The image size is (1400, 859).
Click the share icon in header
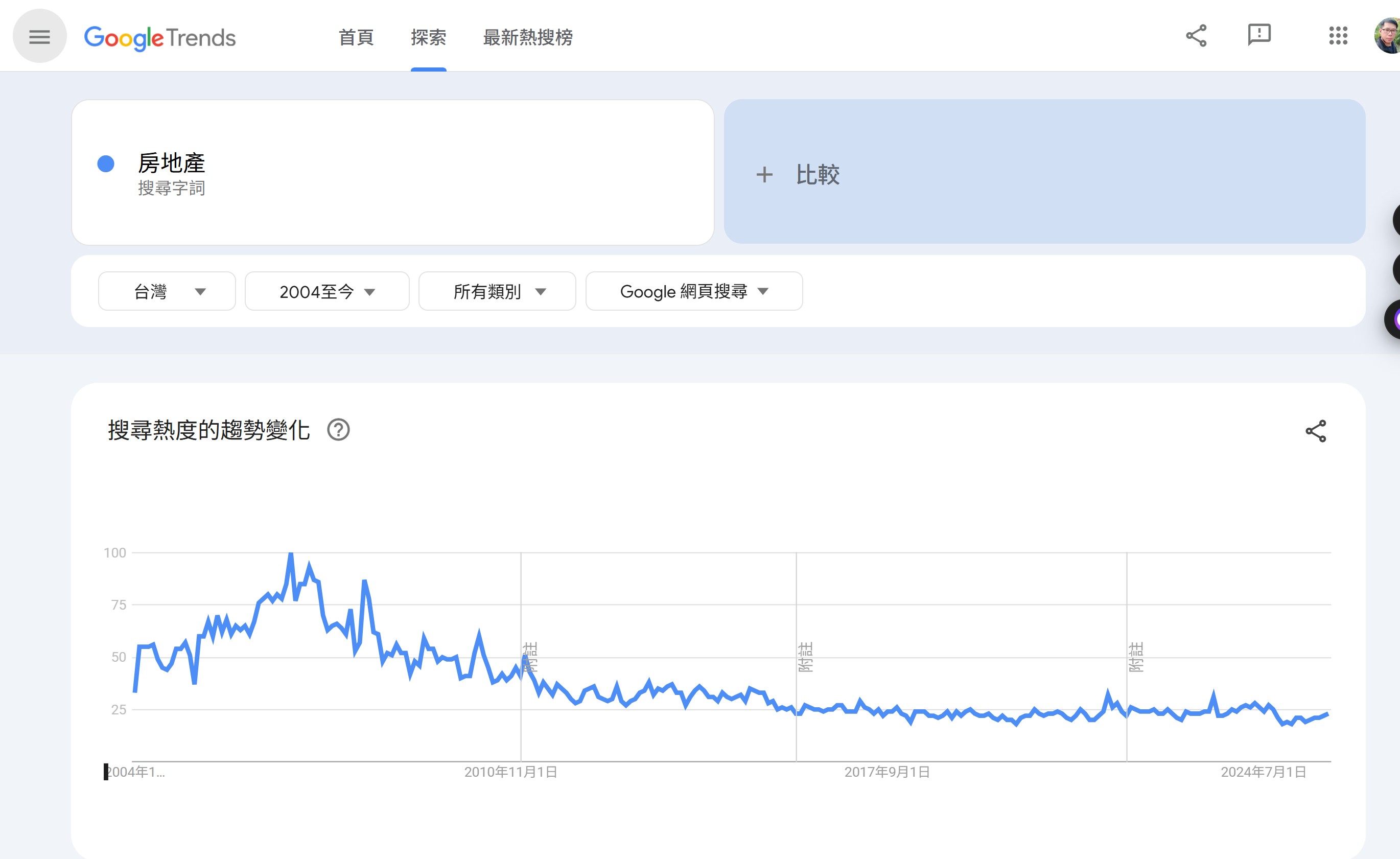(x=1196, y=36)
